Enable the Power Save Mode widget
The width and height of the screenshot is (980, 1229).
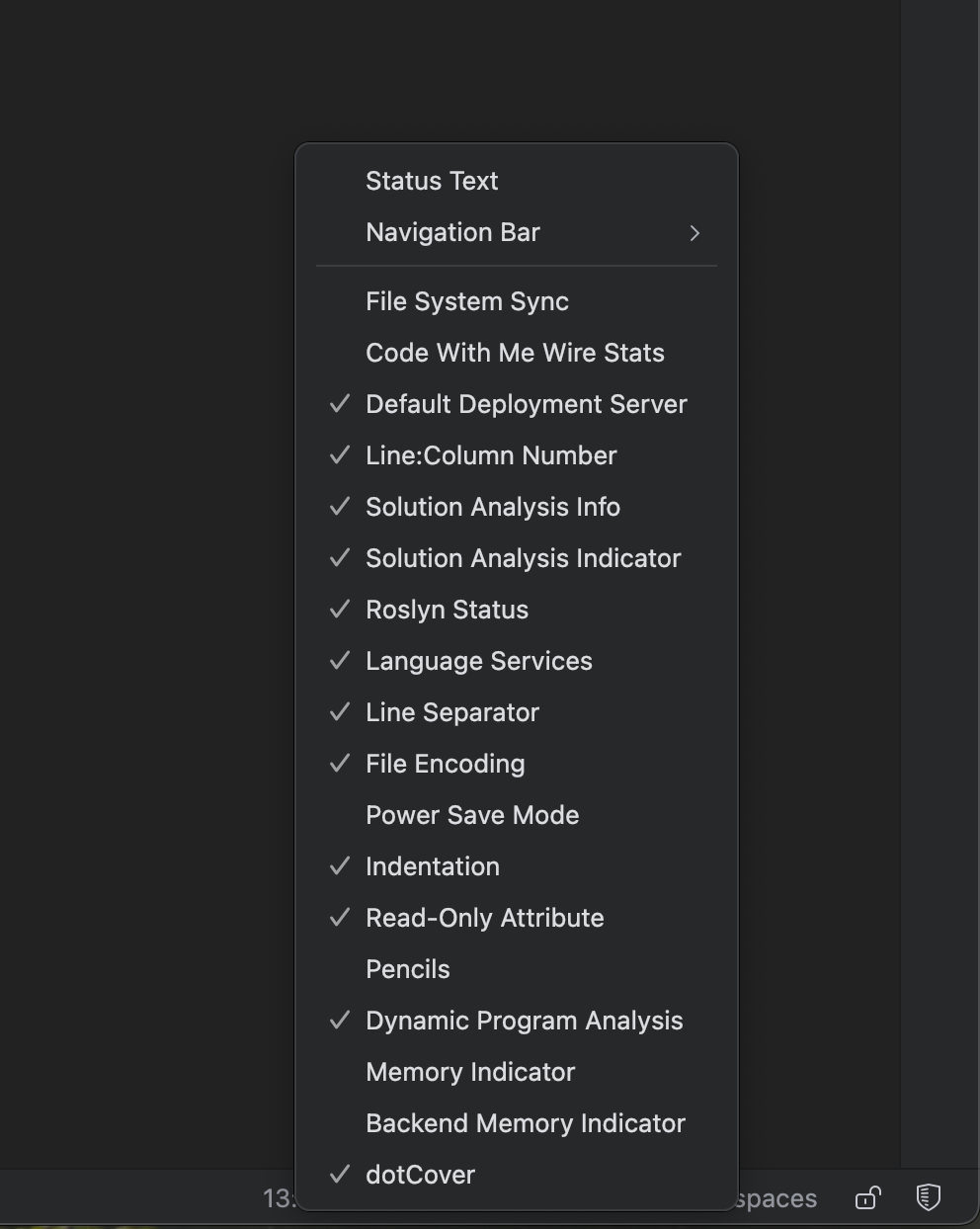click(x=472, y=816)
